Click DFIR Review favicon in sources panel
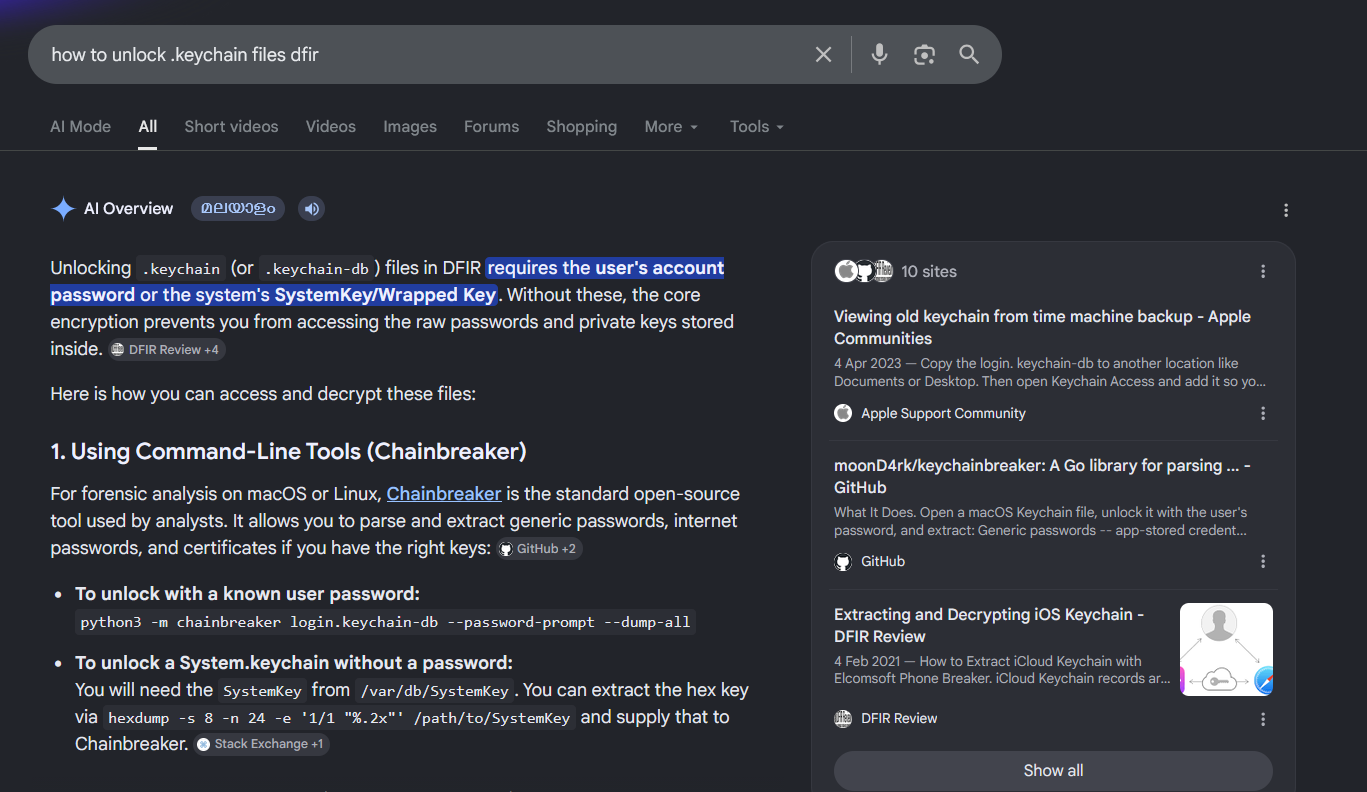This screenshot has width=1367, height=792. [x=843, y=718]
